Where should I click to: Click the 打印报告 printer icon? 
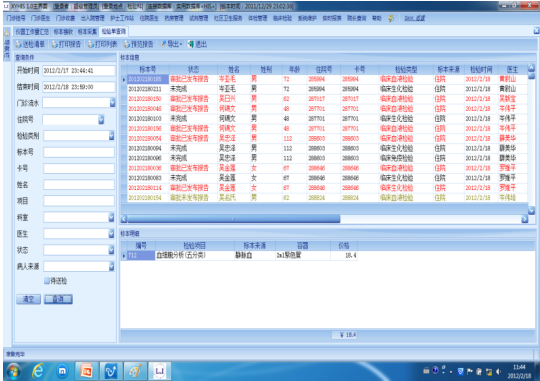pyautogui.click(x=55, y=44)
